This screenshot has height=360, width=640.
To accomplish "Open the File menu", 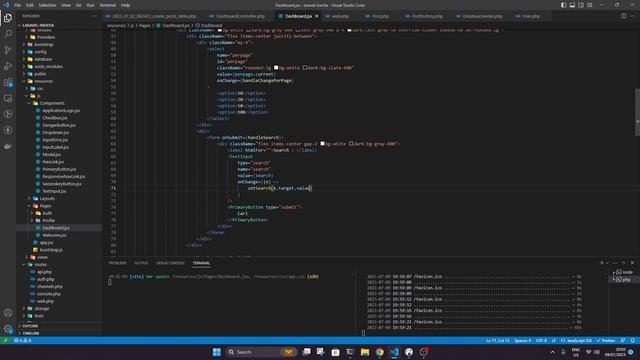I will pos(18,5).
